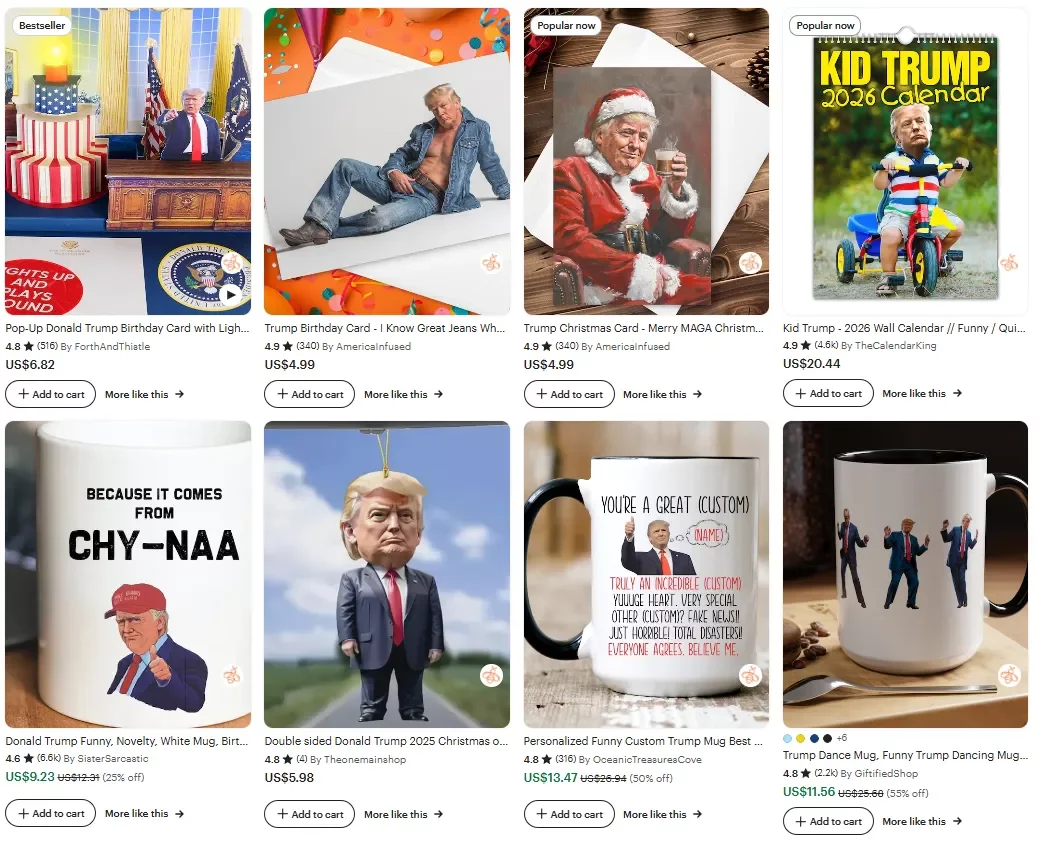
Task: See more like the Trump Christmas Card
Action: (662, 394)
